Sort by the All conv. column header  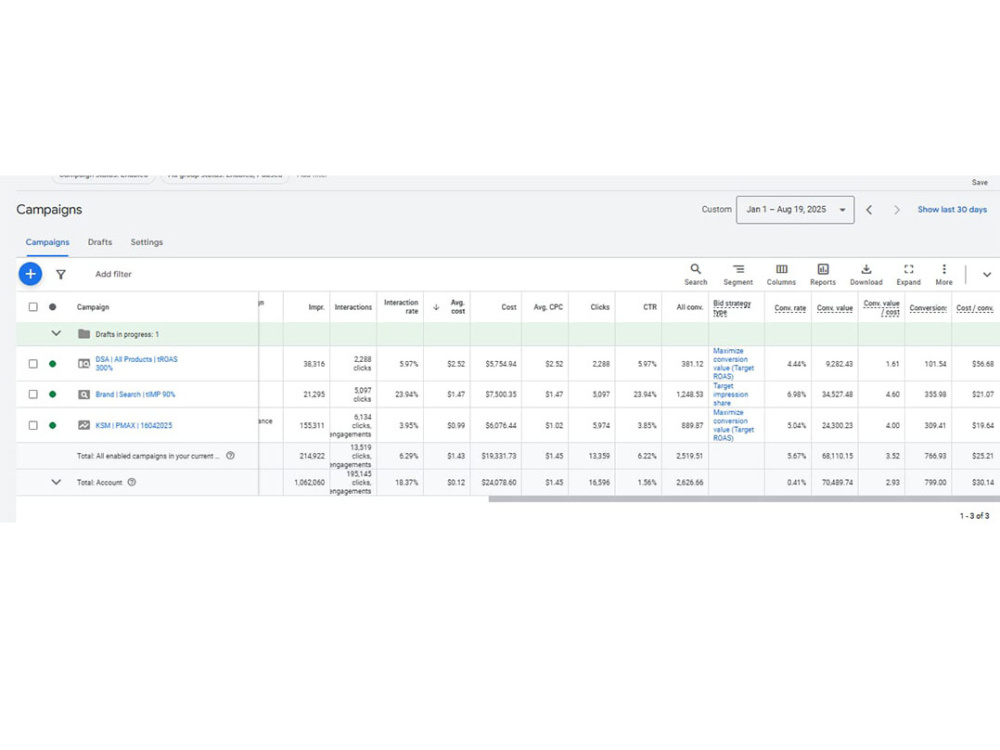(x=689, y=307)
